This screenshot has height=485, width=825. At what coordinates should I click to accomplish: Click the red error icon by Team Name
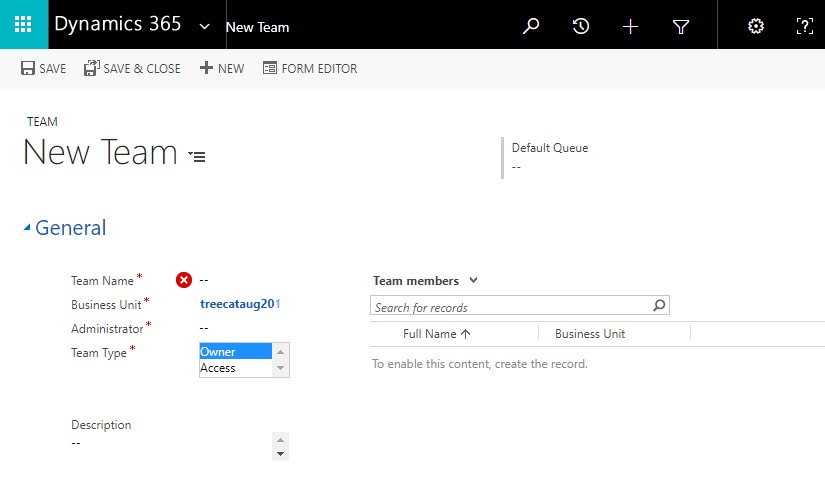184,280
